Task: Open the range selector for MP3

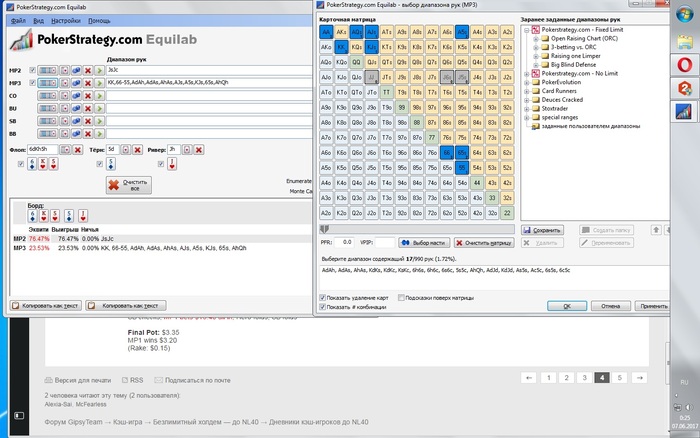Action: (47, 83)
